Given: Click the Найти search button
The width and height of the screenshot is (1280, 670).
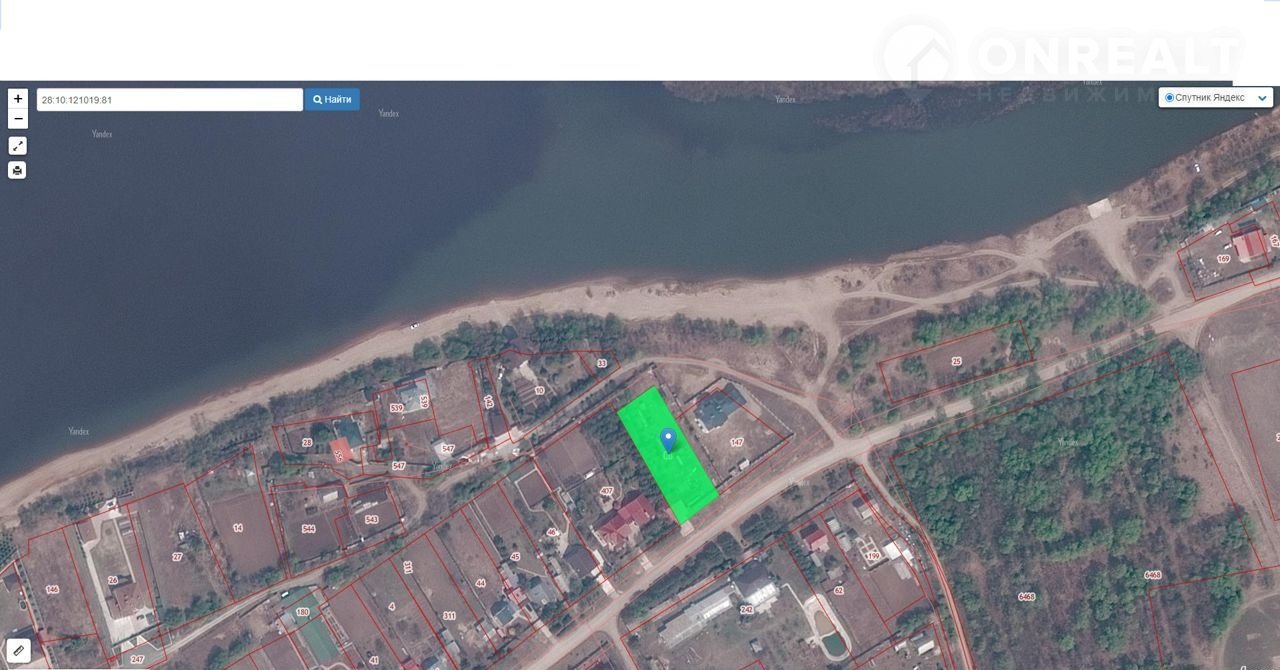Looking at the screenshot, I should (x=332, y=100).
